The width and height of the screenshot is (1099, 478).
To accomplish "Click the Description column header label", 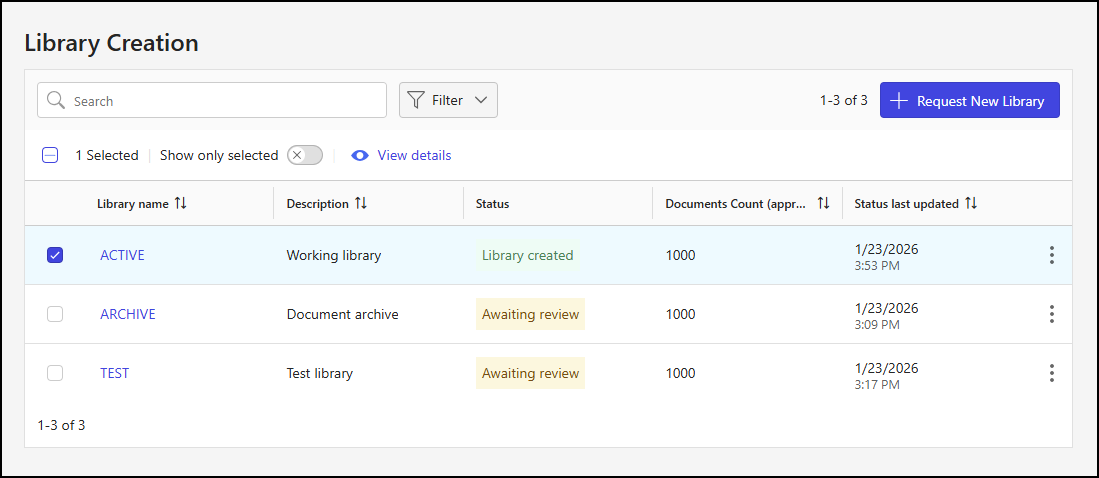I will point(318,204).
